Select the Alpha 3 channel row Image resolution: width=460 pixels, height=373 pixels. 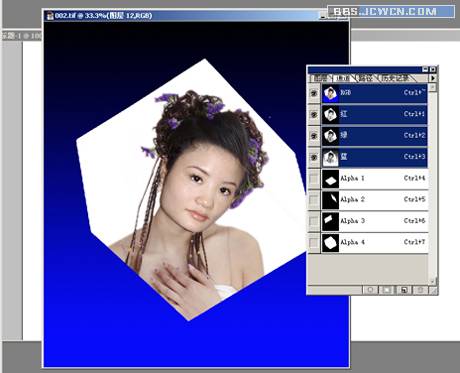374,221
